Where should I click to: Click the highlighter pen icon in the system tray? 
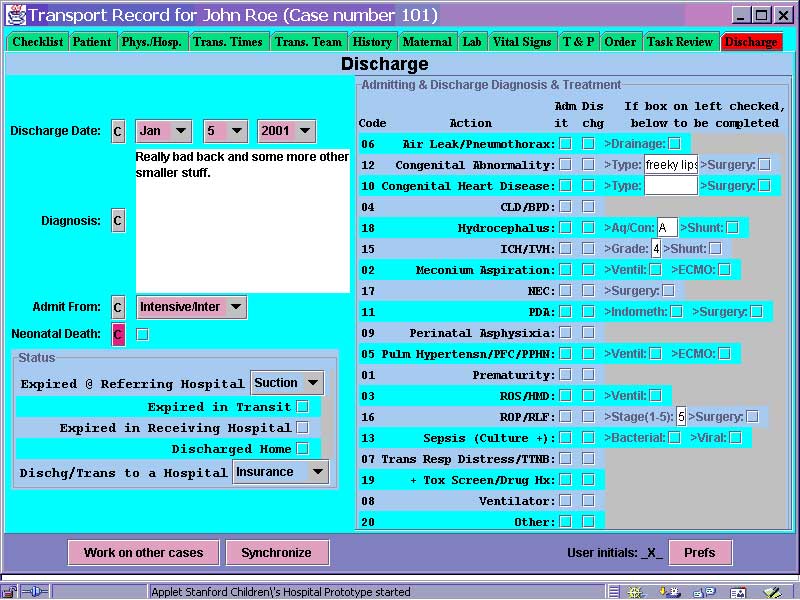point(774,591)
